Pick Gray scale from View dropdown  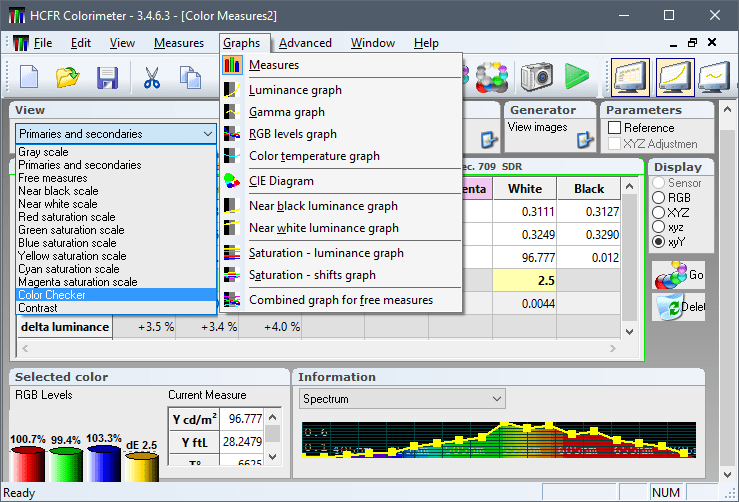pos(43,152)
